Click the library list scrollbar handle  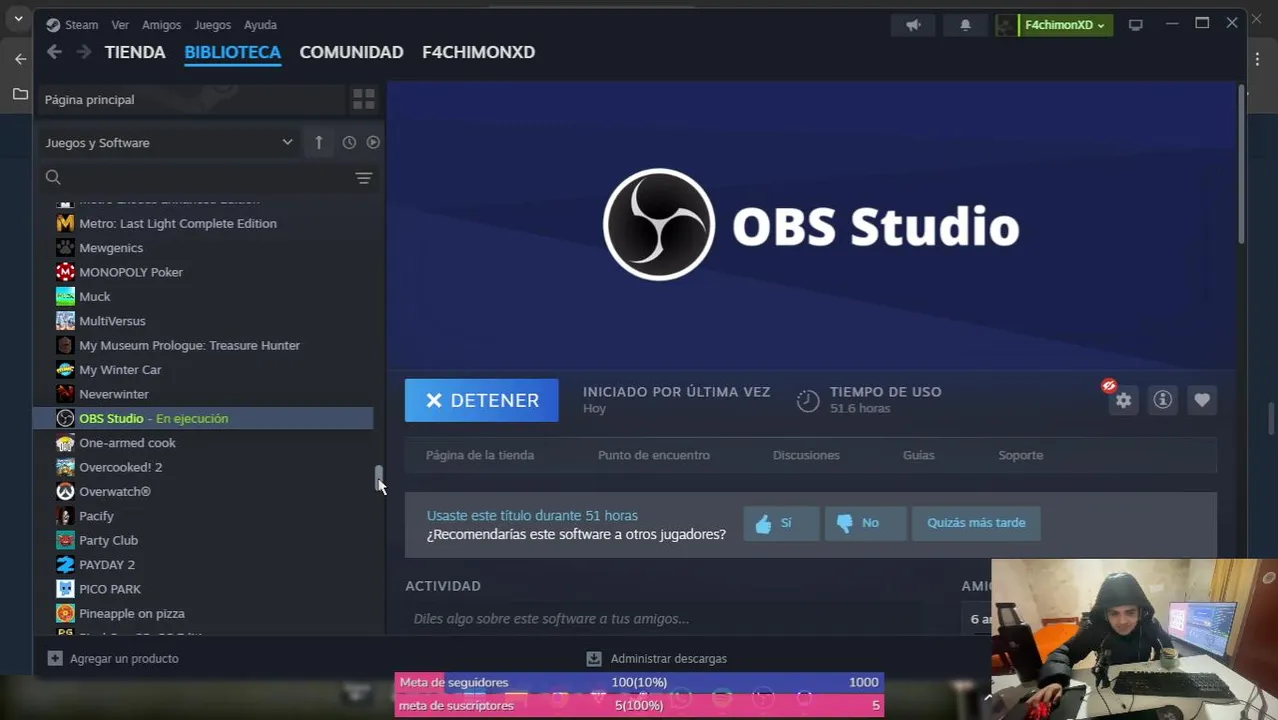tap(379, 479)
